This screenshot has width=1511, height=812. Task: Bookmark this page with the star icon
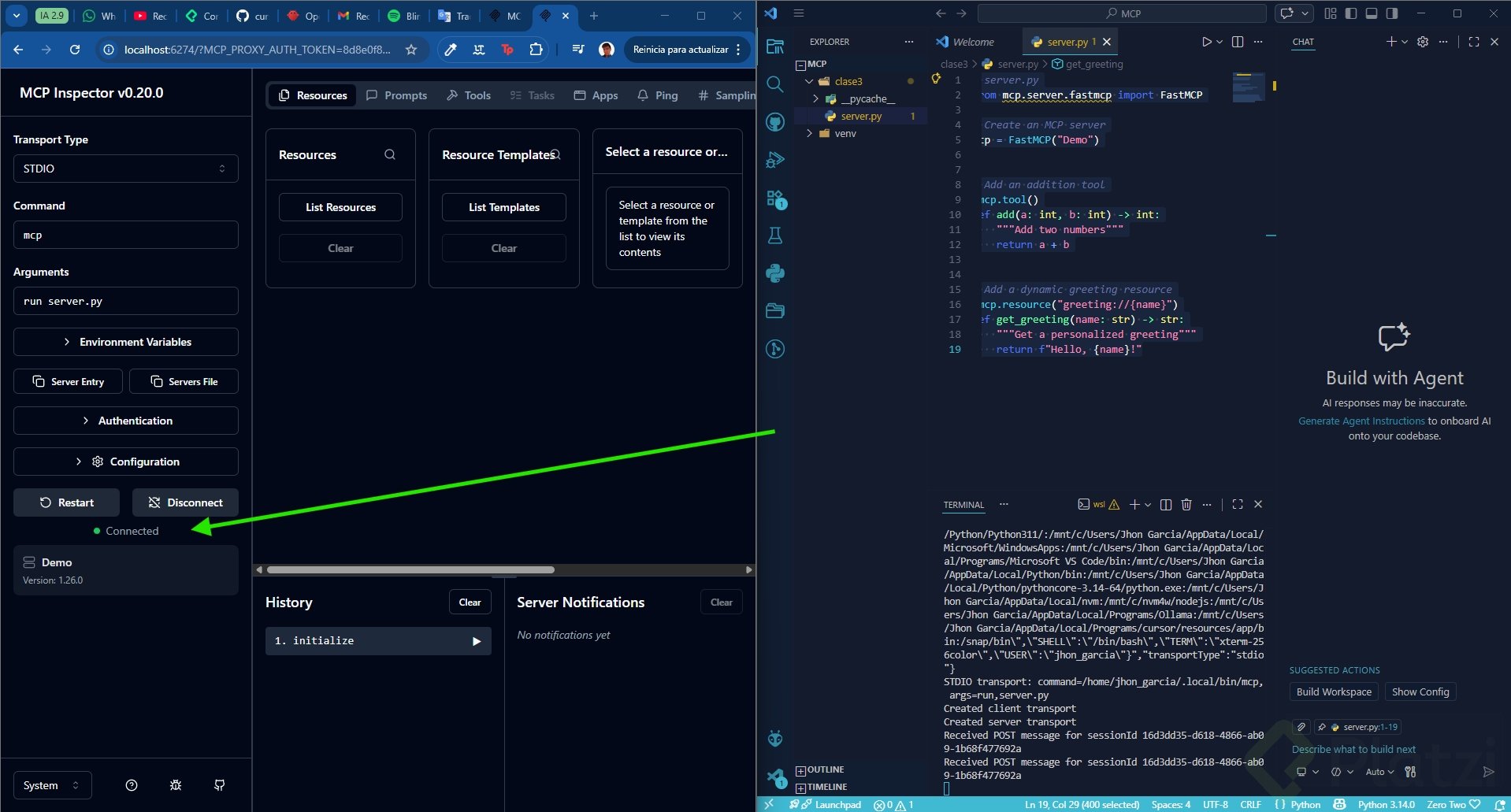411,50
